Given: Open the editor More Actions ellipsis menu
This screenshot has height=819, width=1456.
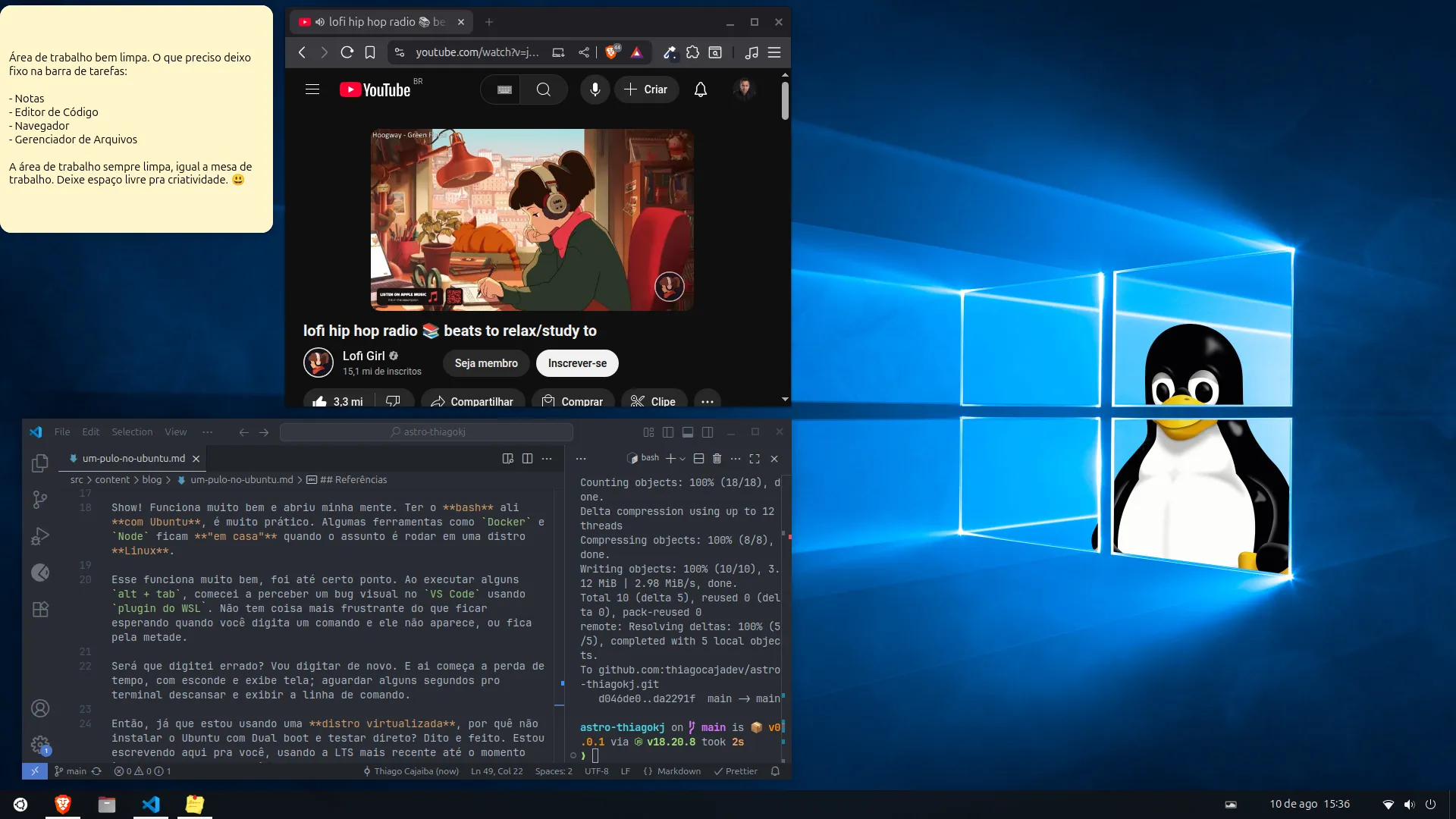Looking at the screenshot, I should coord(548,458).
